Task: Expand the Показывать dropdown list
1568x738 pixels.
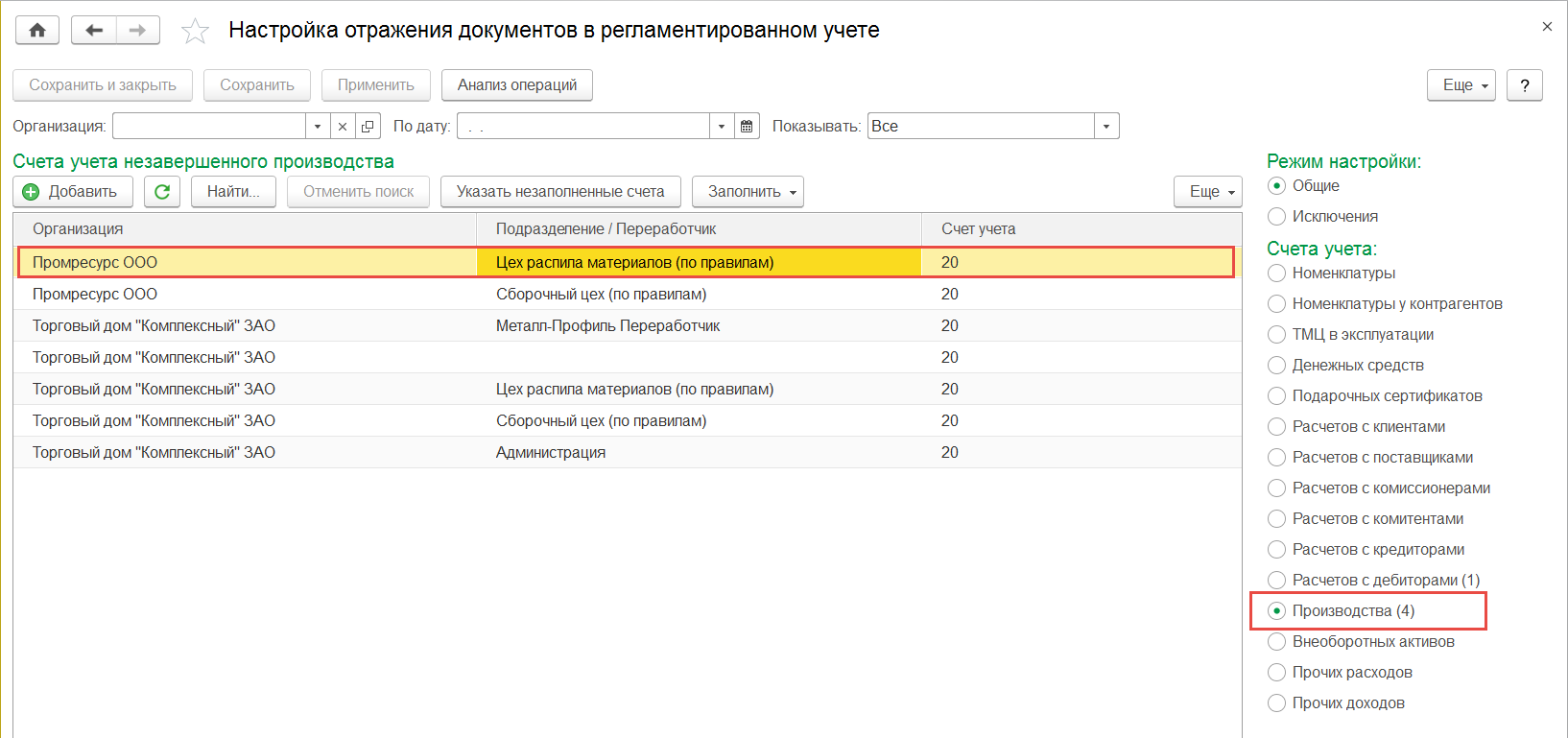Action: [1106, 127]
